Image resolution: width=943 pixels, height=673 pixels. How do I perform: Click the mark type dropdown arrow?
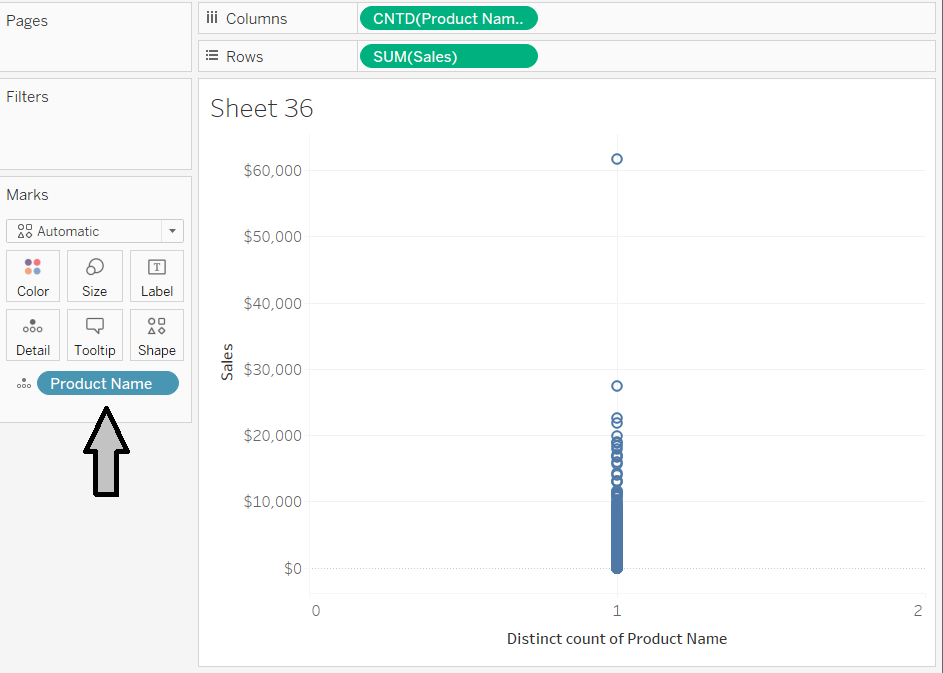click(x=173, y=231)
